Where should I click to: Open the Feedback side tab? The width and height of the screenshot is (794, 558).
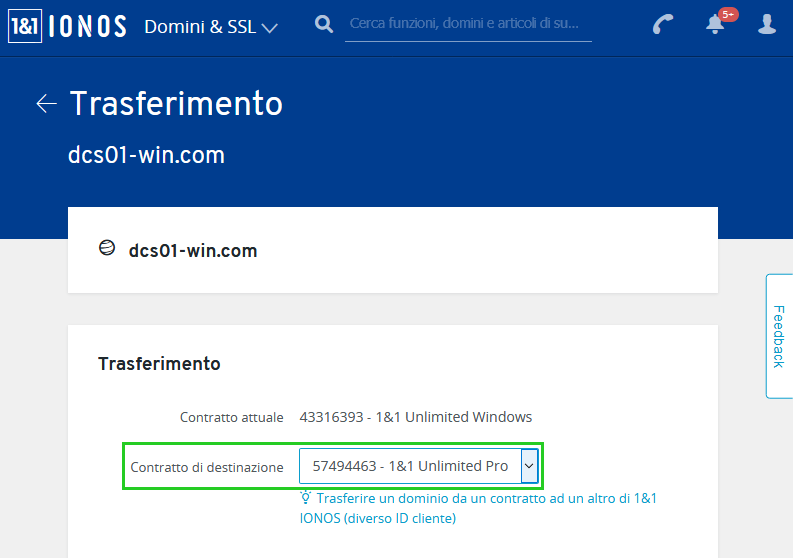coord(779,336)
